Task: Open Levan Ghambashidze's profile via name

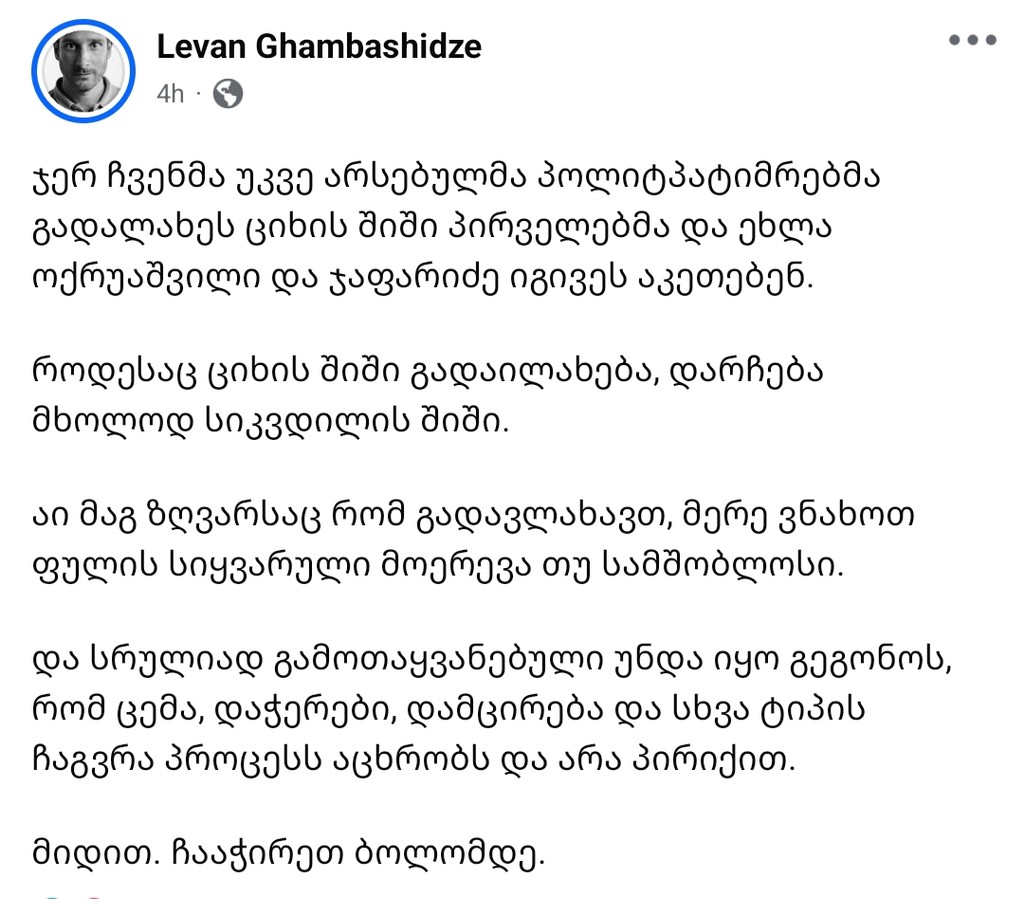Action: click(x=319, y=46)
